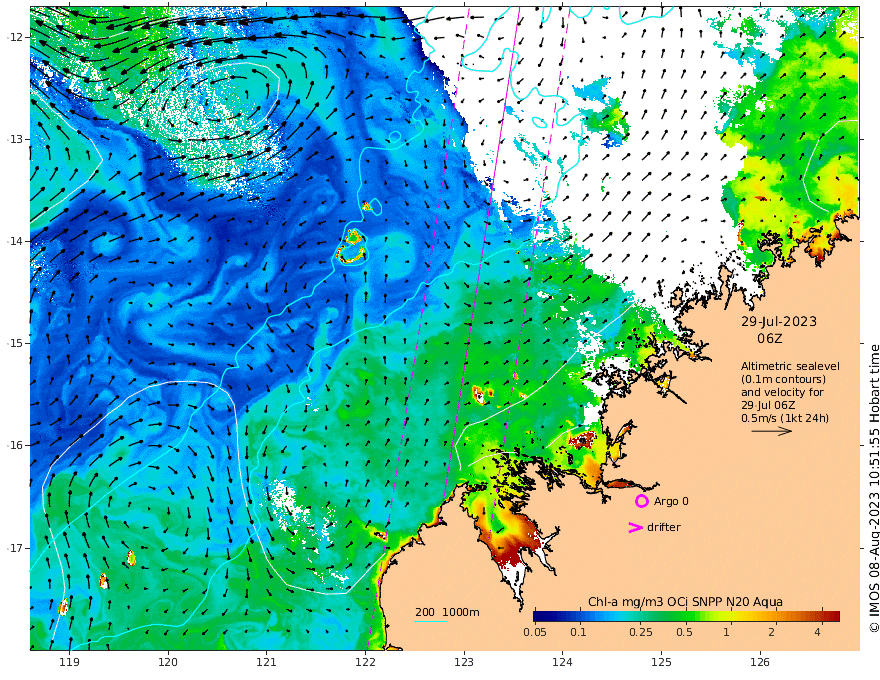Click the longitude axis label '121'
Viewport: 880px width, 680px height.
coord(267,663)
